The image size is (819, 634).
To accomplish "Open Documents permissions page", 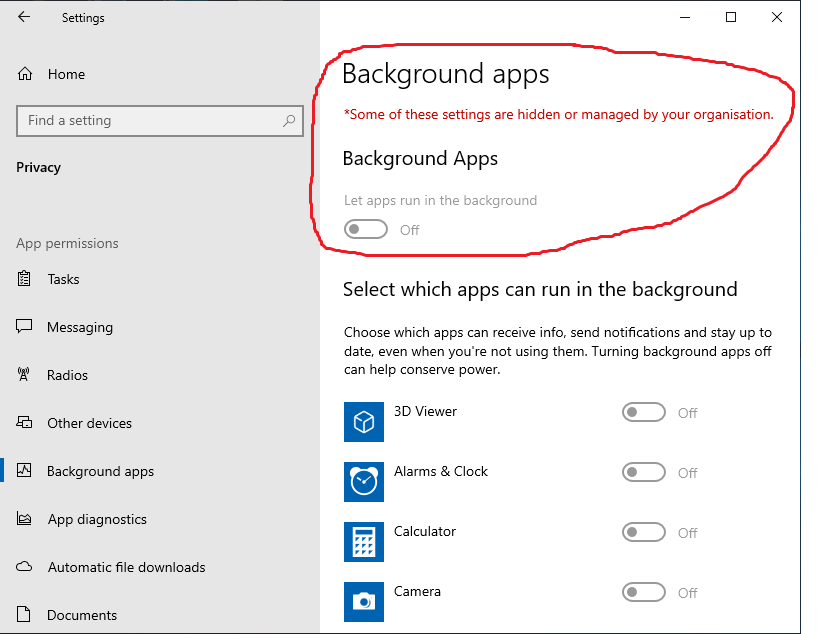I will pyautogui.click(x=82, y=615).
